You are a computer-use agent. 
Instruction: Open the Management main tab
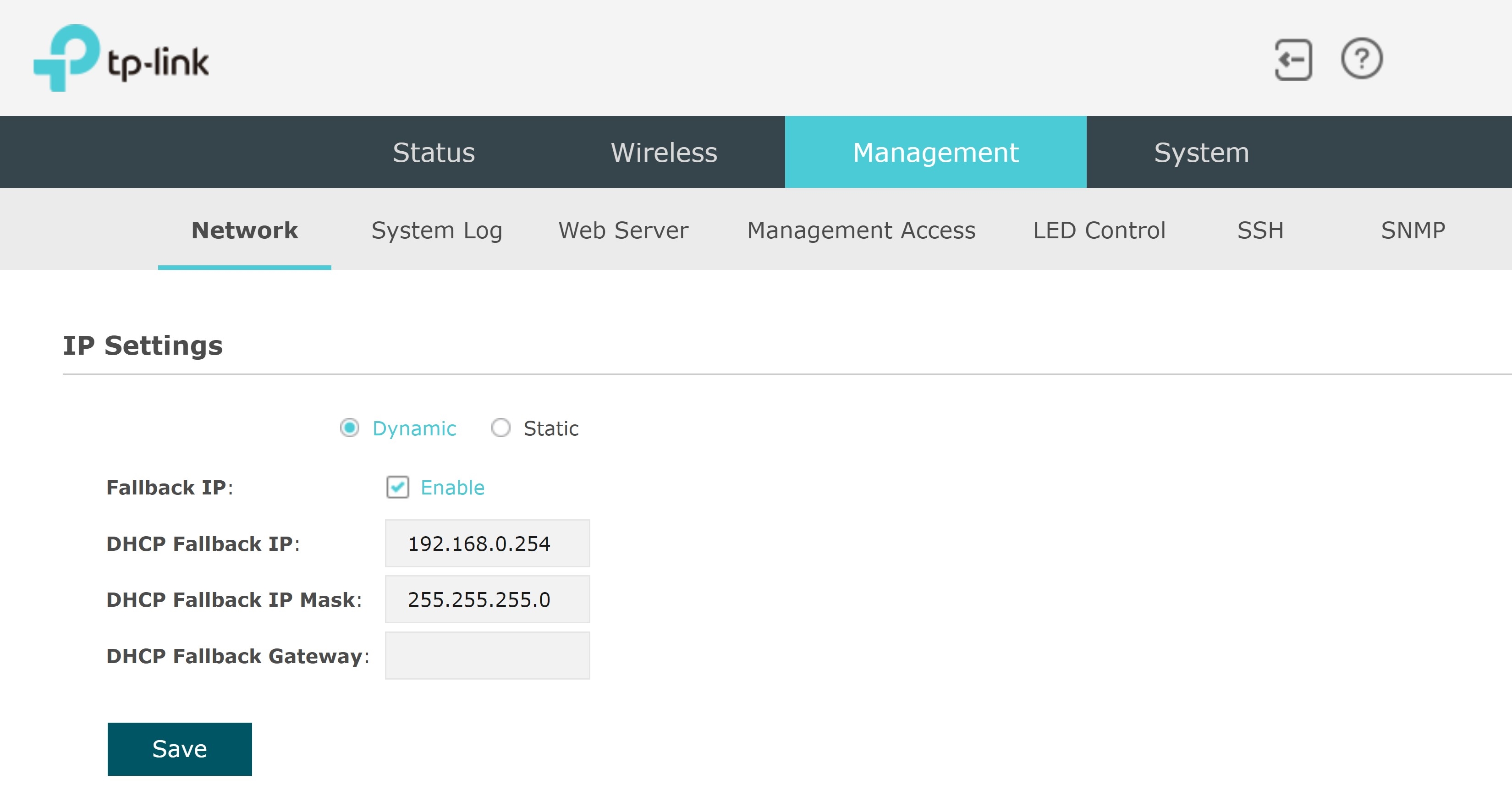click(x=935, y=153)
